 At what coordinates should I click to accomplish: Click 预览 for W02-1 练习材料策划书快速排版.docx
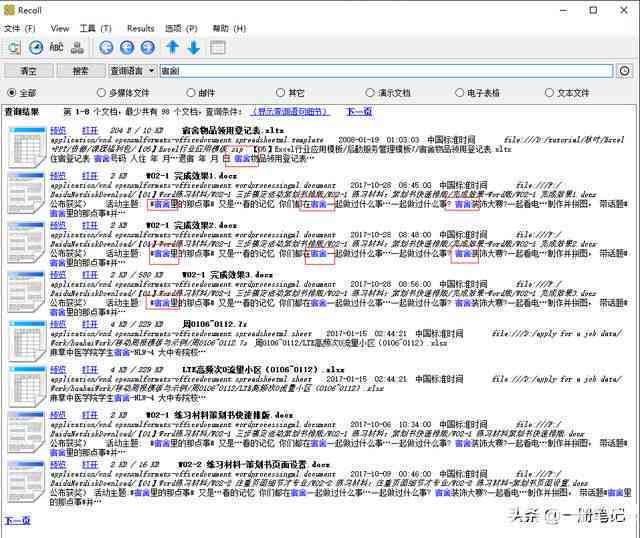[58, 415]
